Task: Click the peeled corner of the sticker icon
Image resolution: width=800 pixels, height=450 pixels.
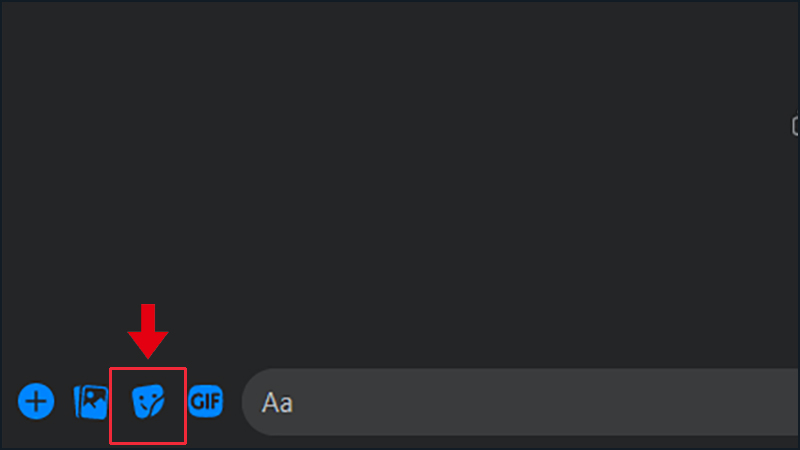Action: click(x=157, y=406)
